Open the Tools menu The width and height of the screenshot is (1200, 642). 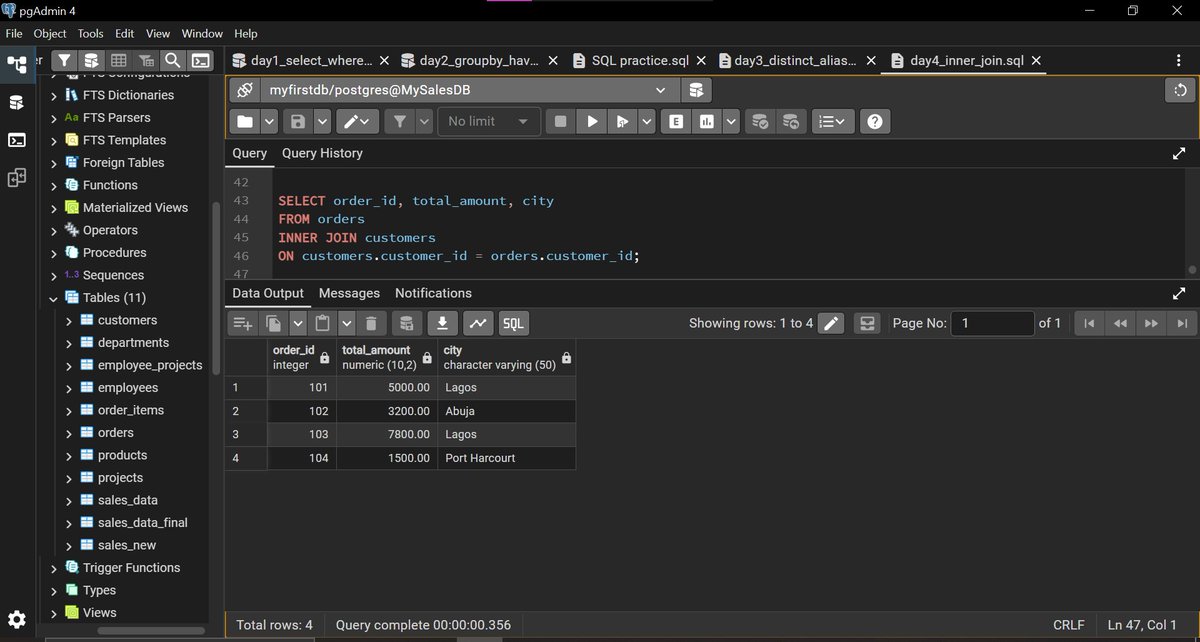click(x=90, y=33)
